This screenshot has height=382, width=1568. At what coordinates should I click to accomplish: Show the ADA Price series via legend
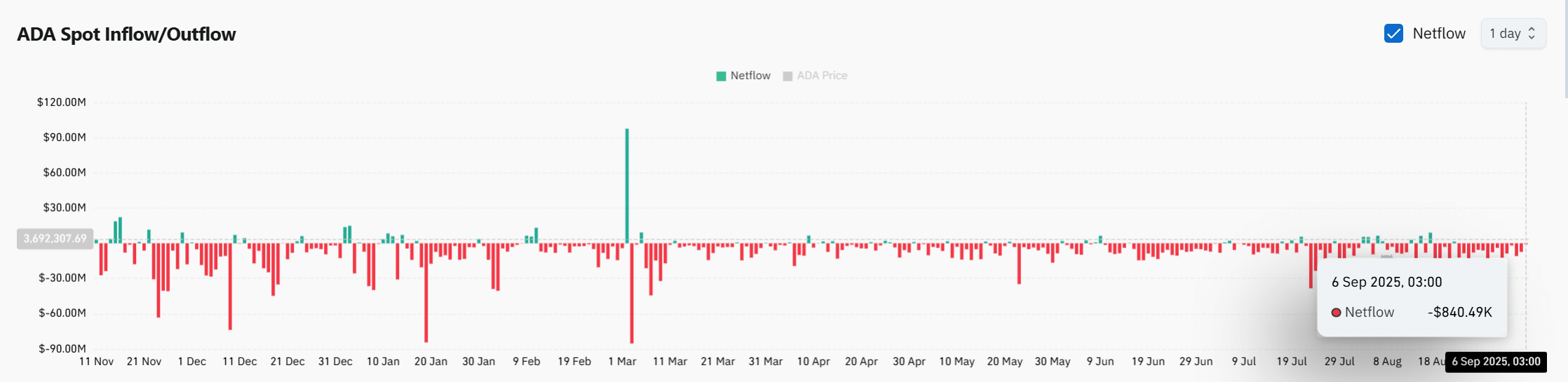pos(822,76)
